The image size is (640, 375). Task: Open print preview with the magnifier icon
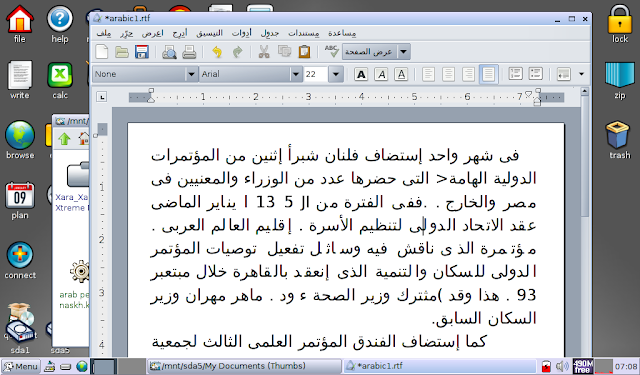169,52
